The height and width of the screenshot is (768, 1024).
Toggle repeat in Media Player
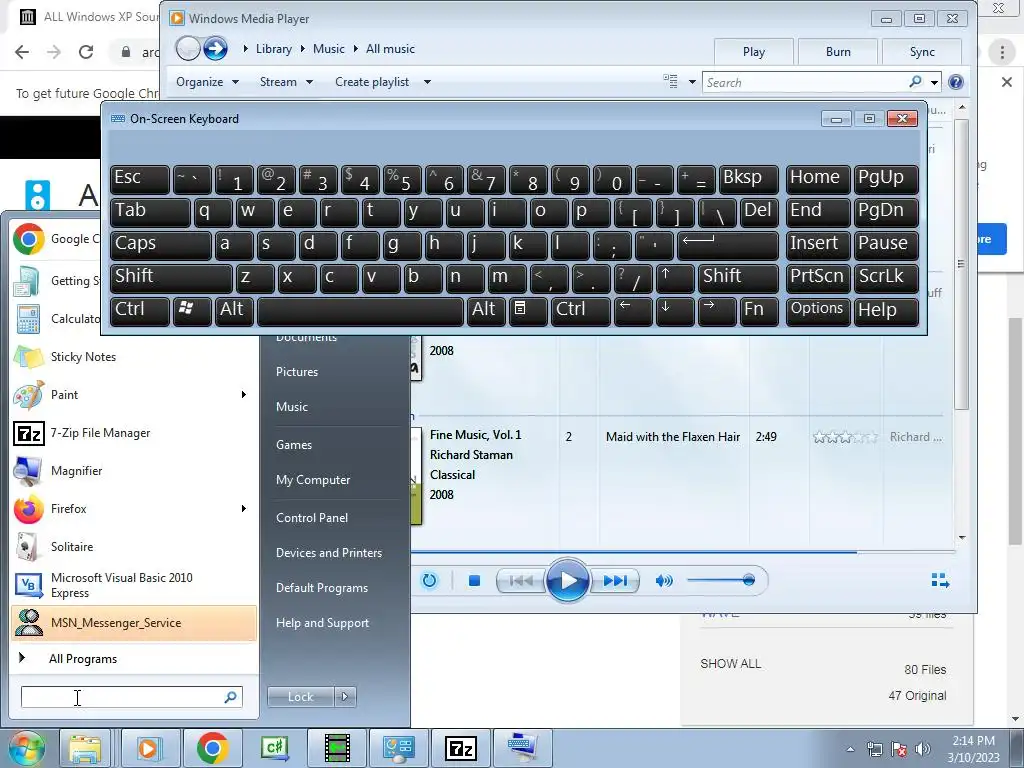(429, 581)
